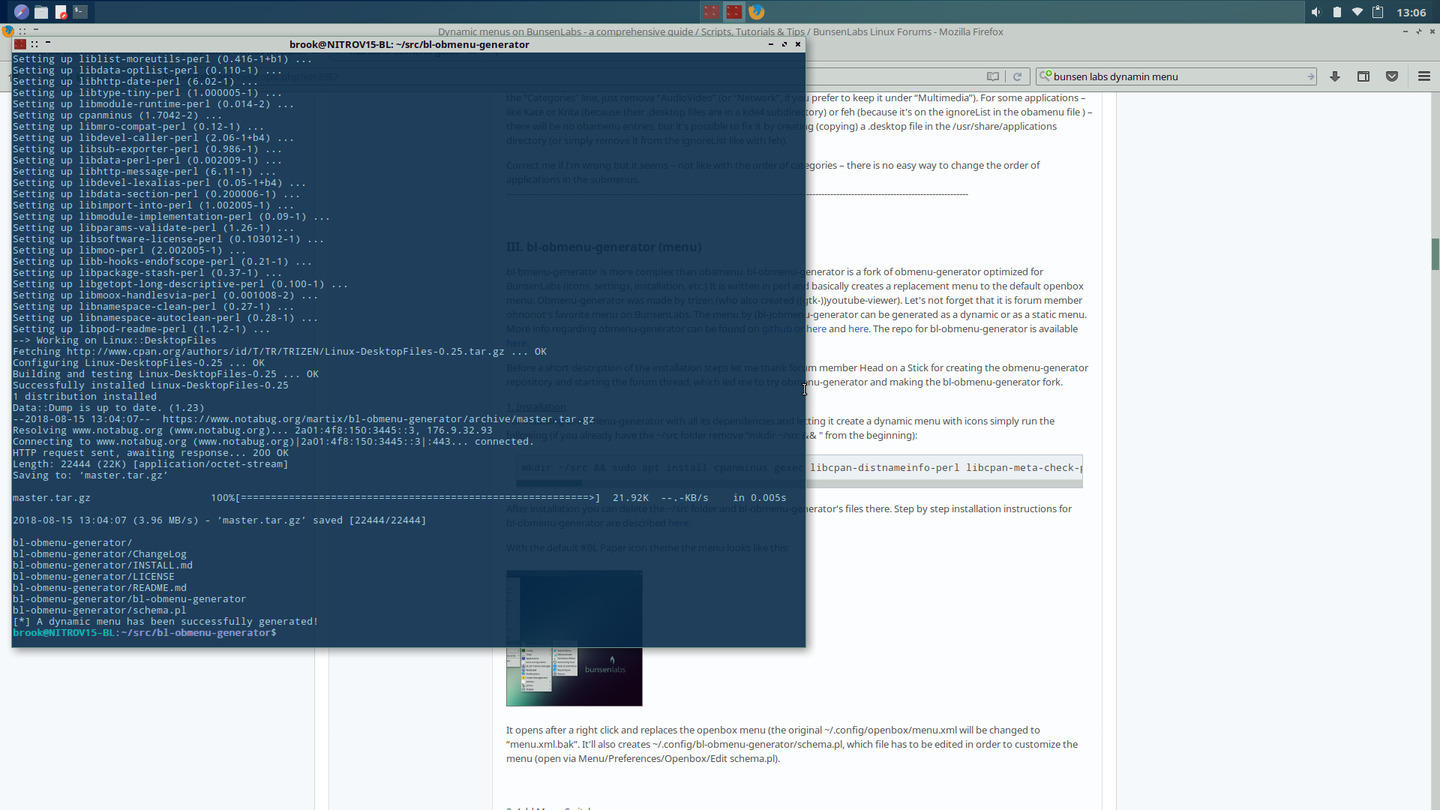Reload the page in Firefox
The width and height of the screenshot is (1440, 810).
point(1017,76)
